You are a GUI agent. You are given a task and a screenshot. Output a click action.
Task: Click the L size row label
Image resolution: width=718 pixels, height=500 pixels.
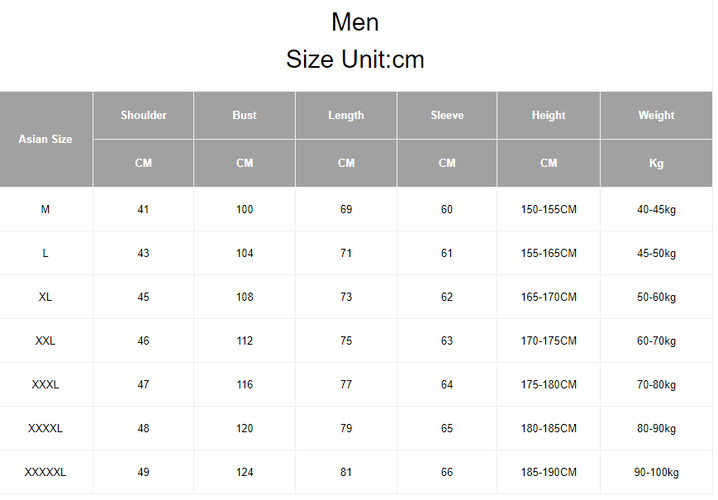[45, 253]
